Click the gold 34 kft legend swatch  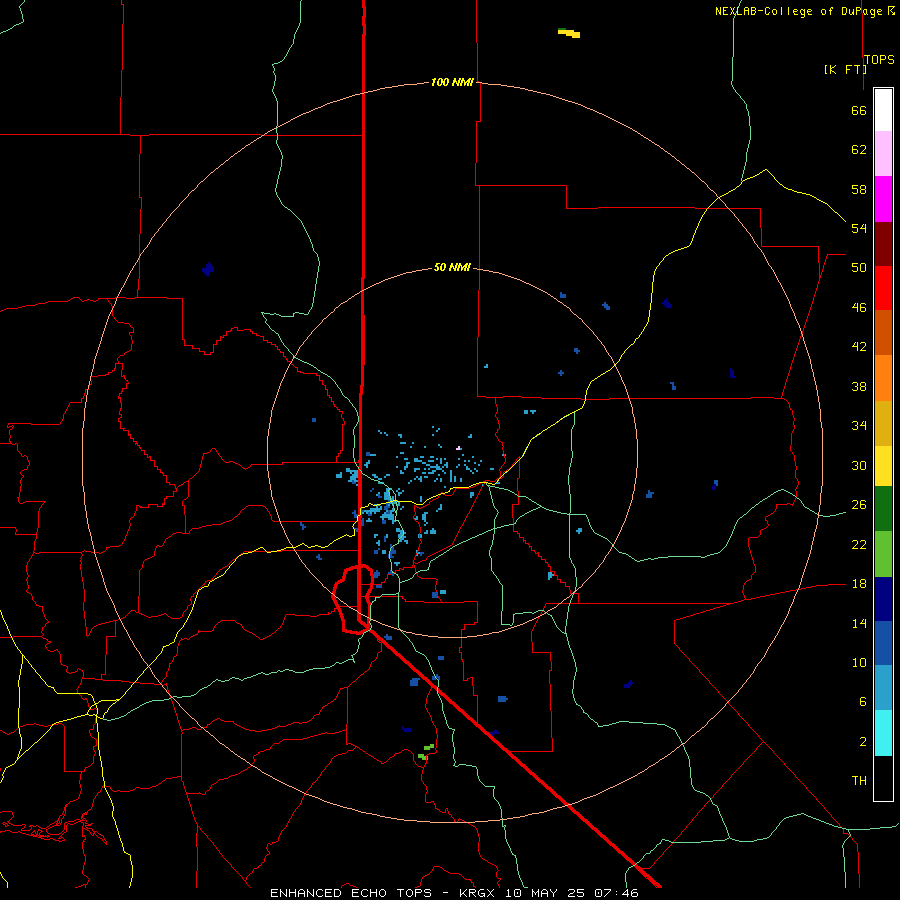(883, 423)
